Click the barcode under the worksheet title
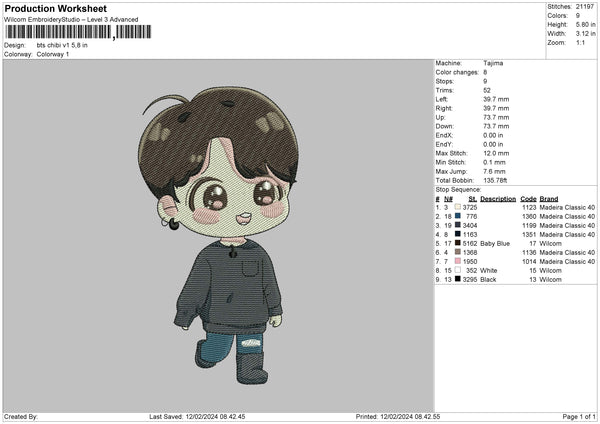This screenshot has width=600, height=424. point(78,32)
